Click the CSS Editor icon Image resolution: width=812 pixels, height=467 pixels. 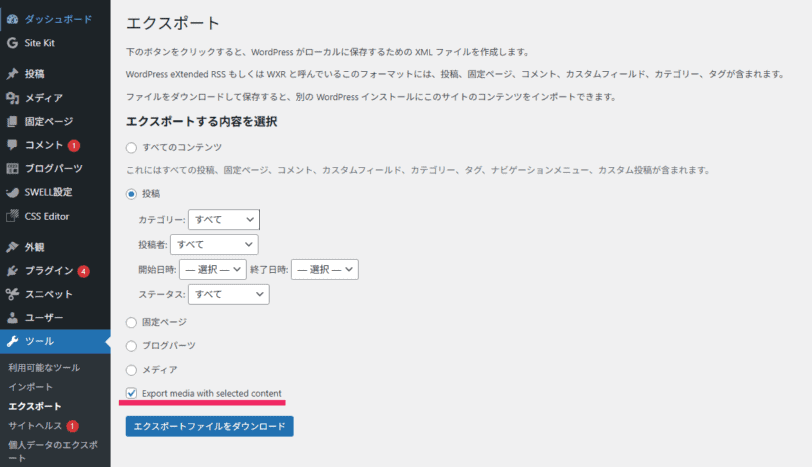12,216
